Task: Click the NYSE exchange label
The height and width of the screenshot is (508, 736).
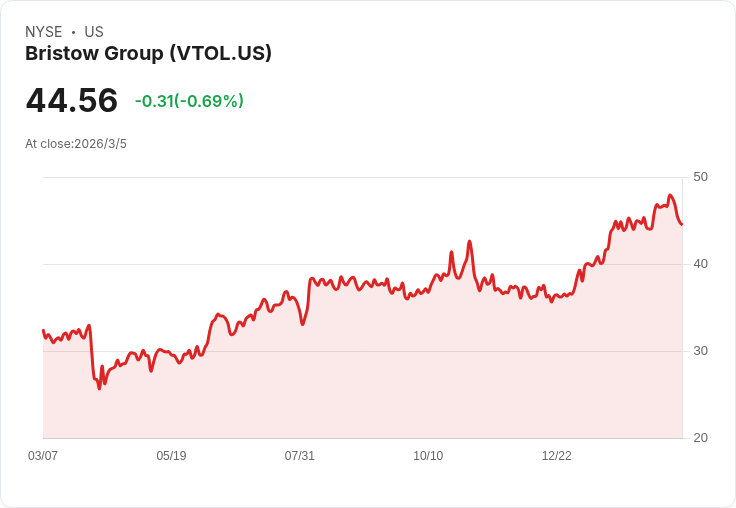Action: pos(44,32)
